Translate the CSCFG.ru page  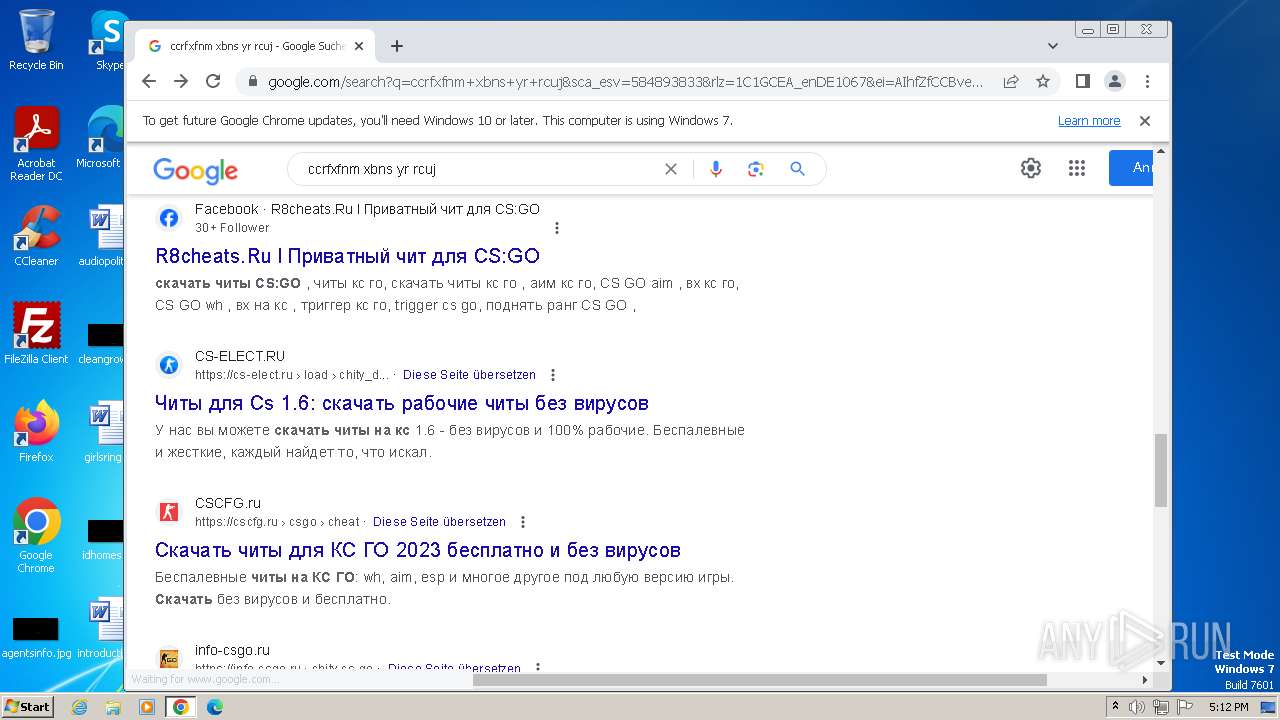(x=439, y=522)
